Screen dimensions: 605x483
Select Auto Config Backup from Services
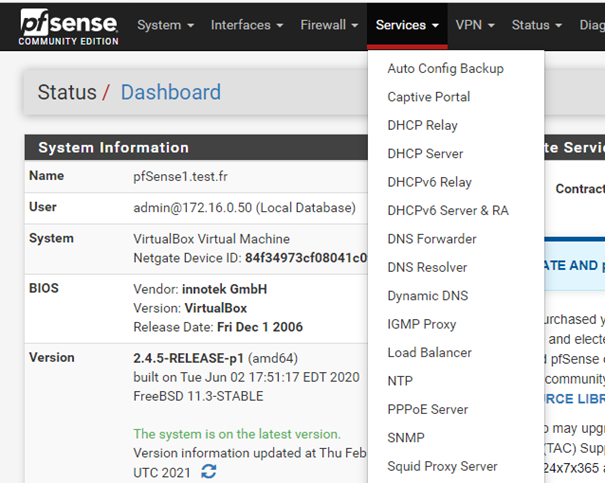pyautogui.click(x=446, y=68)
